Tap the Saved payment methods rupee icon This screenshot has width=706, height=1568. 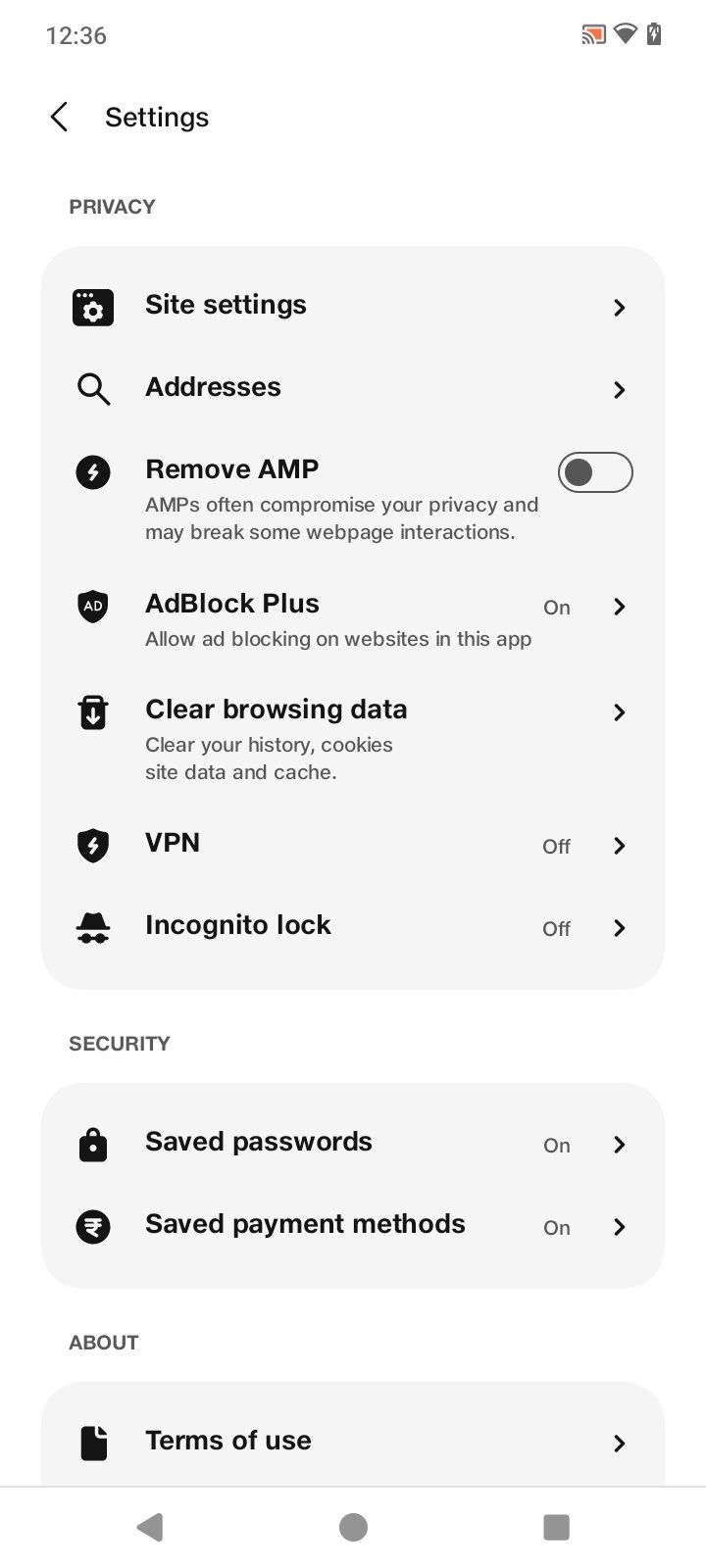(93, 1226)
